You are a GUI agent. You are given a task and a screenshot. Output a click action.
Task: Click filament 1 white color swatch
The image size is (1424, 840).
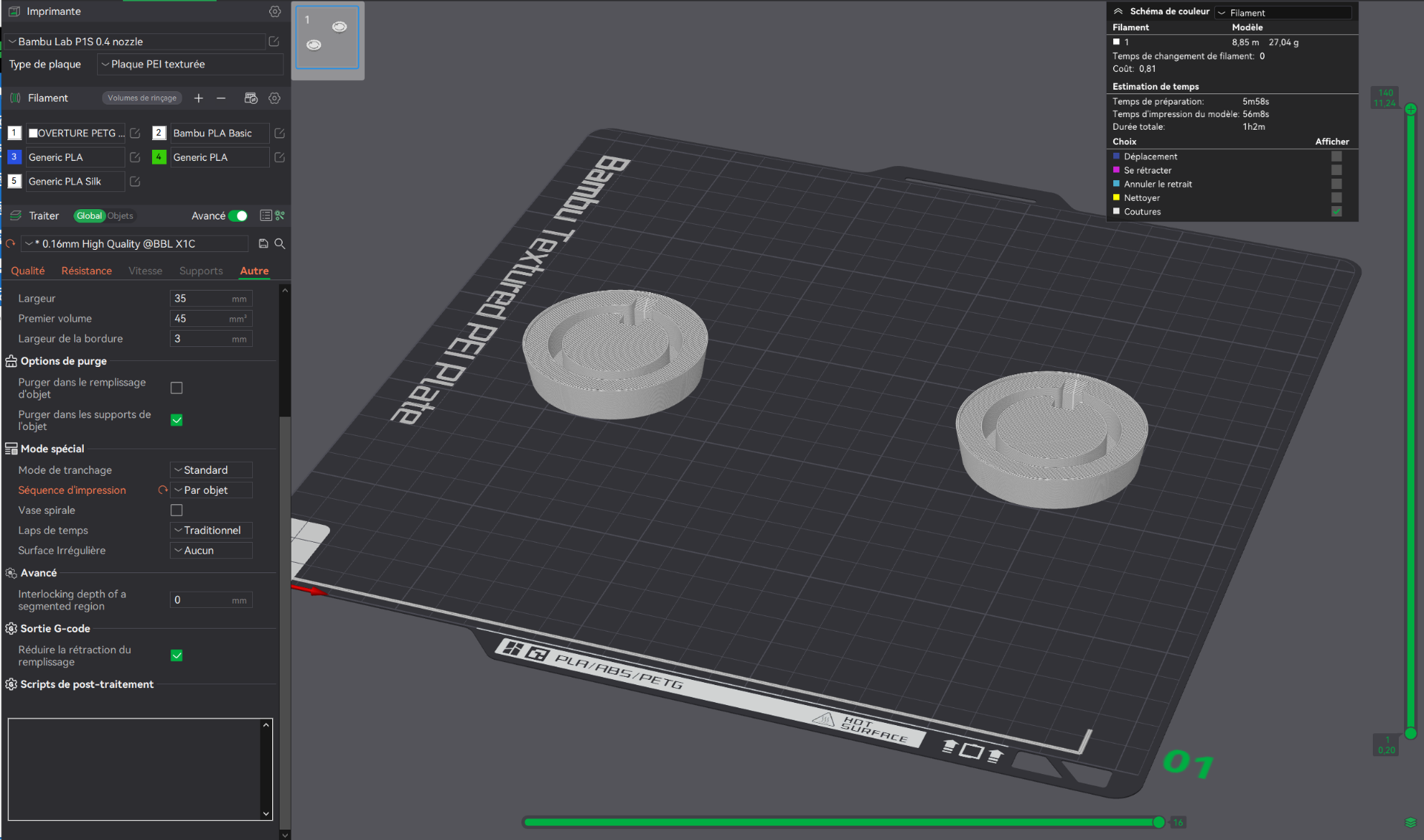click(x=14, y=133)
